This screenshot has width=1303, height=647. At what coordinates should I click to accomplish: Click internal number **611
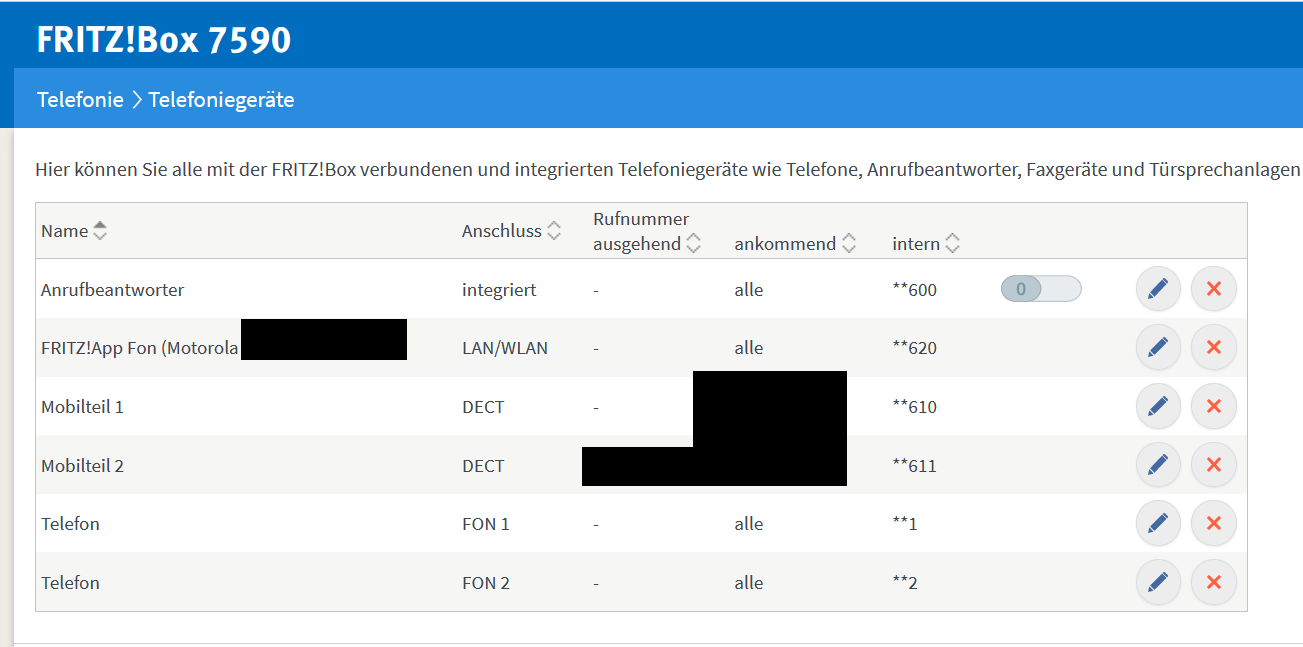coord(915,465)
